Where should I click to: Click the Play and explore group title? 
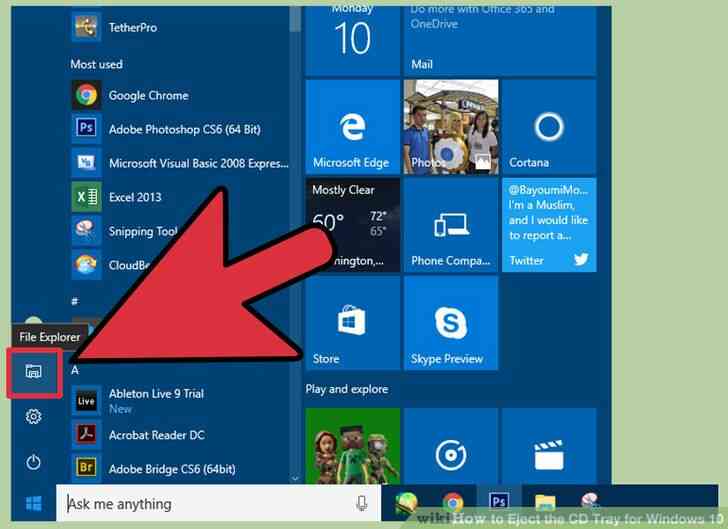click(x=347, y=389)
